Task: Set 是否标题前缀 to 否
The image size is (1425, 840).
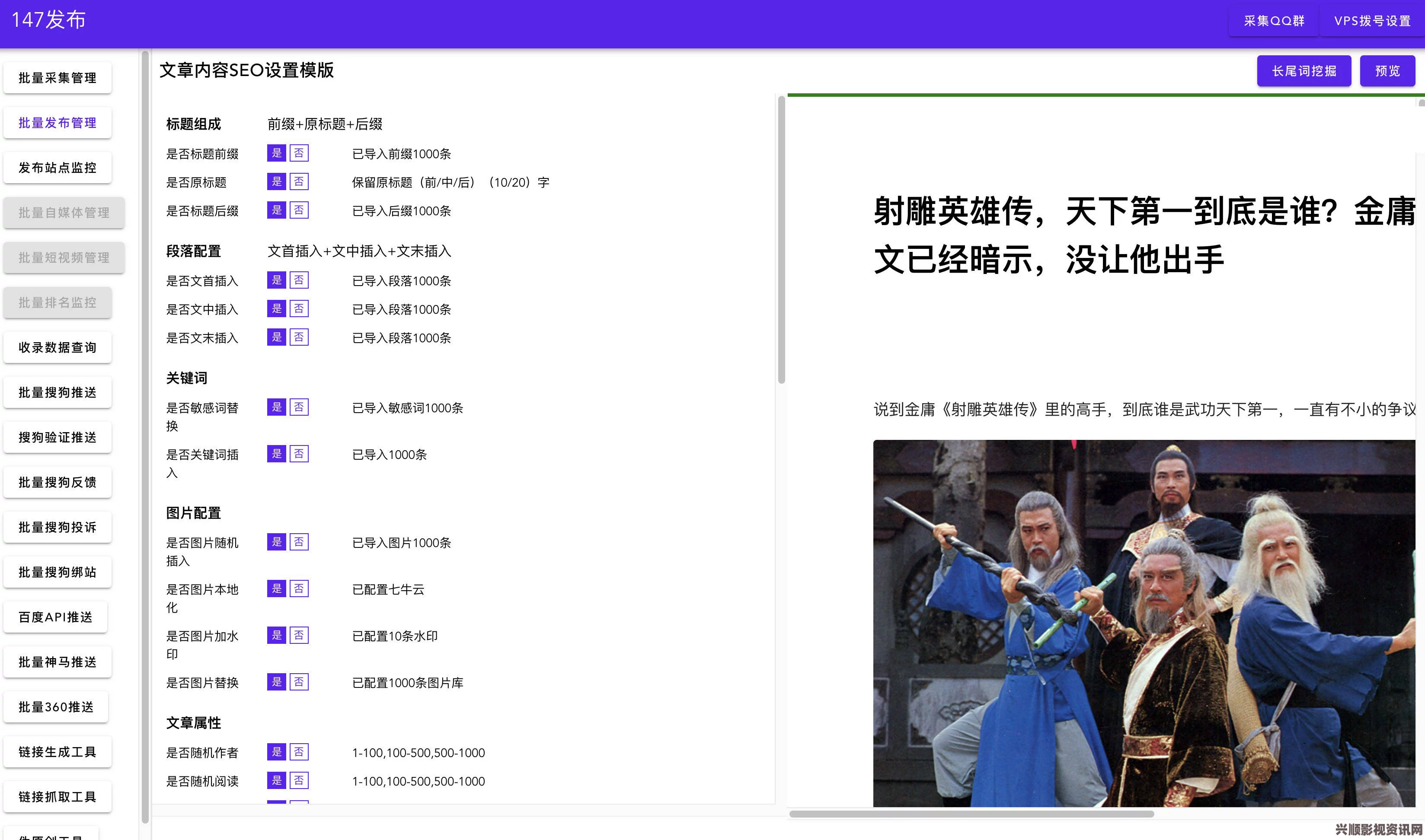Action: coord(299,153)
